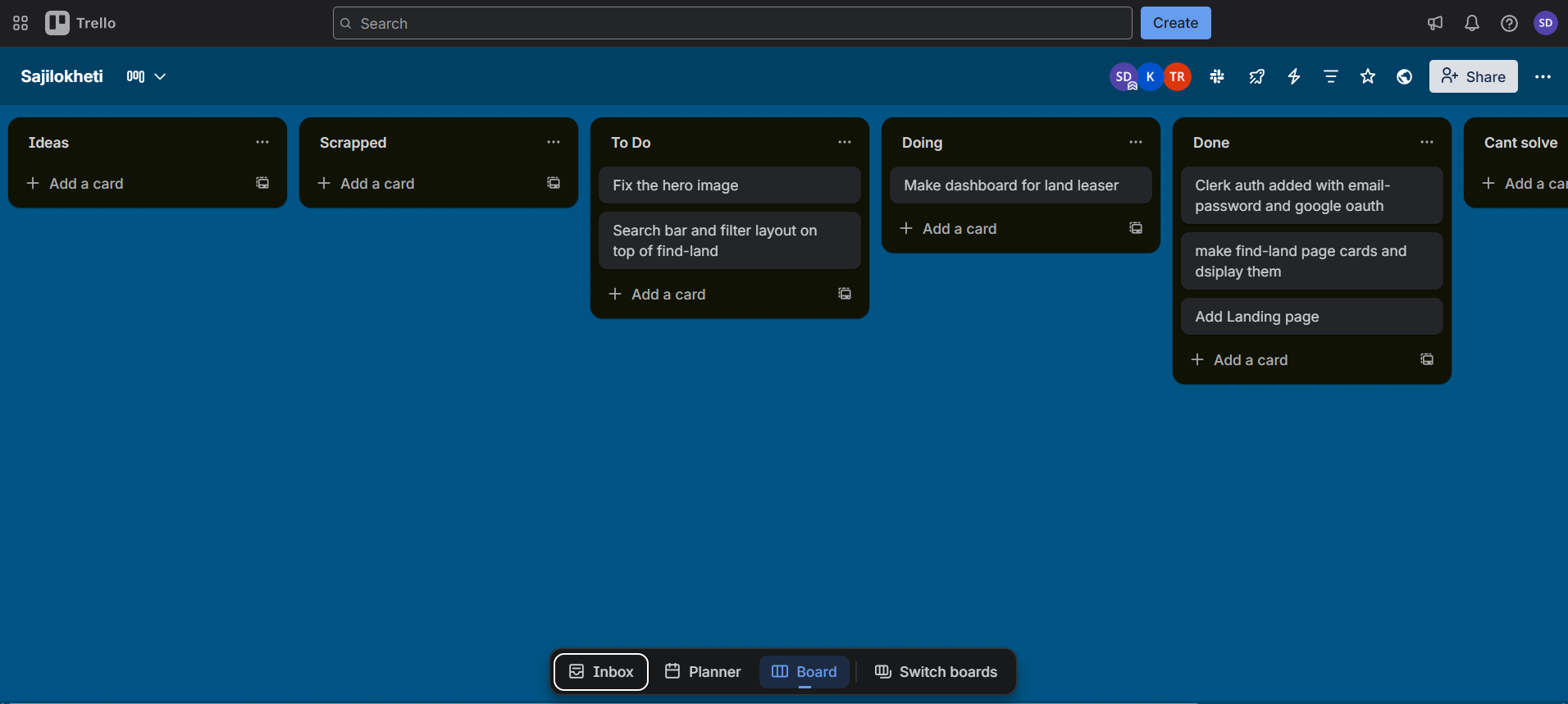The width and height of the screenshot is (1568, 704).
Task: Click the Share button
Action: [x=1473, y=76]
